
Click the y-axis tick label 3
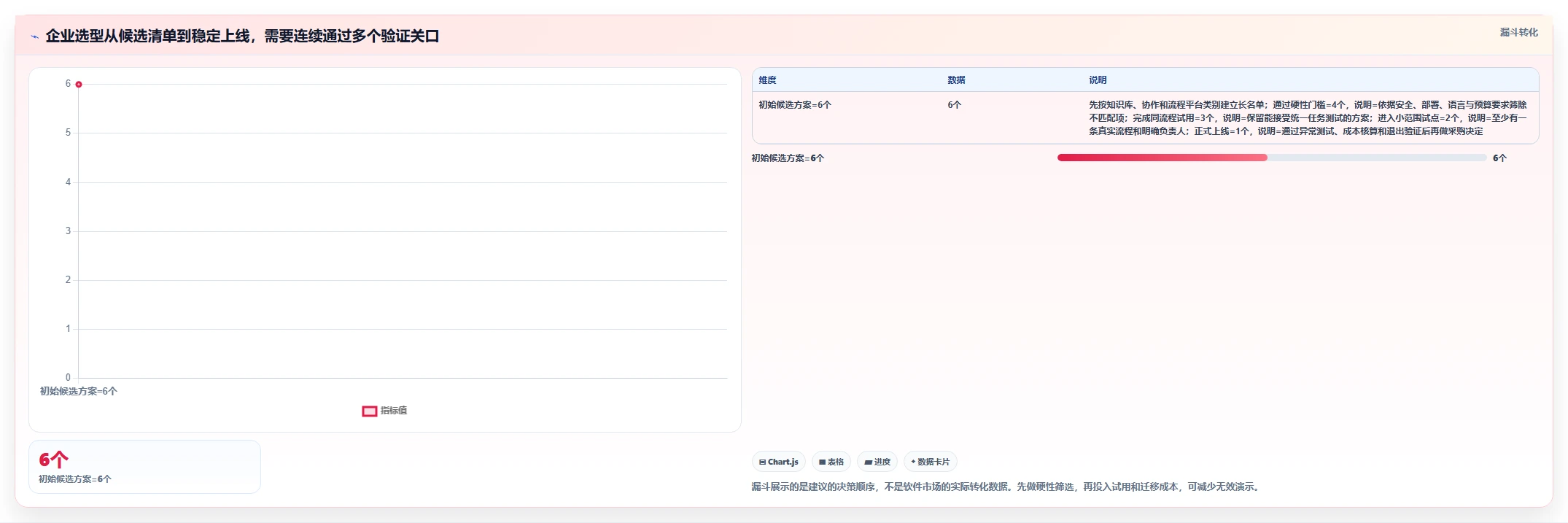[x=69, y=231]
